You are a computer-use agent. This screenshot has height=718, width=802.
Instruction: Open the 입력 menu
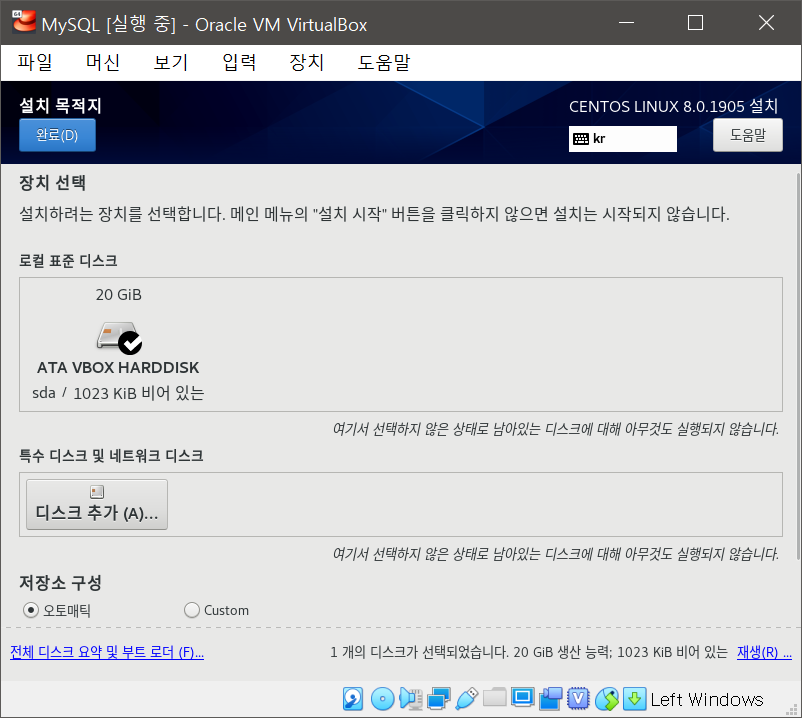point(239,62)
